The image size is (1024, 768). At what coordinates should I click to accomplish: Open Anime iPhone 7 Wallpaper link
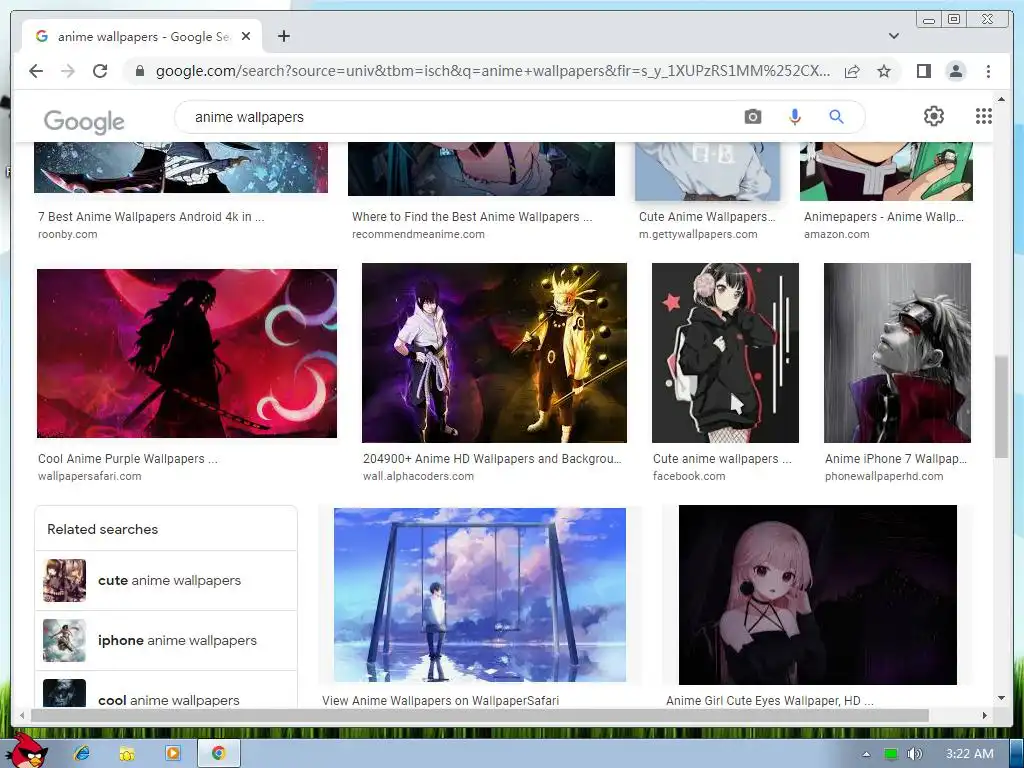(896, 458)
